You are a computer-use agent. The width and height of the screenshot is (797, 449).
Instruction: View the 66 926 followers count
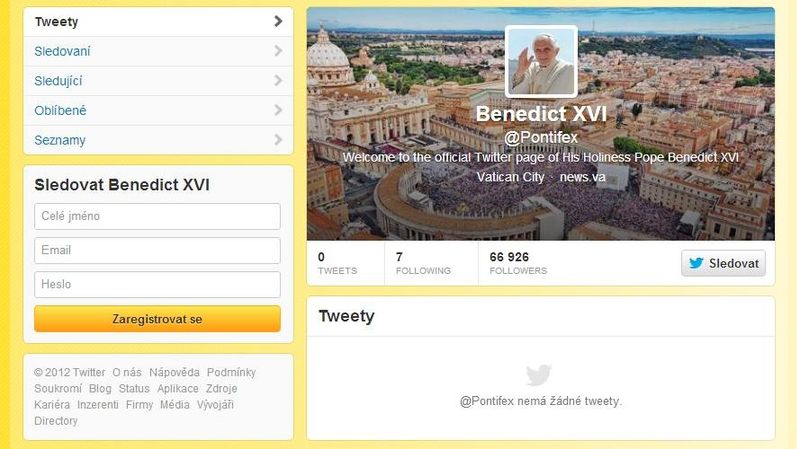click(518, 263)
